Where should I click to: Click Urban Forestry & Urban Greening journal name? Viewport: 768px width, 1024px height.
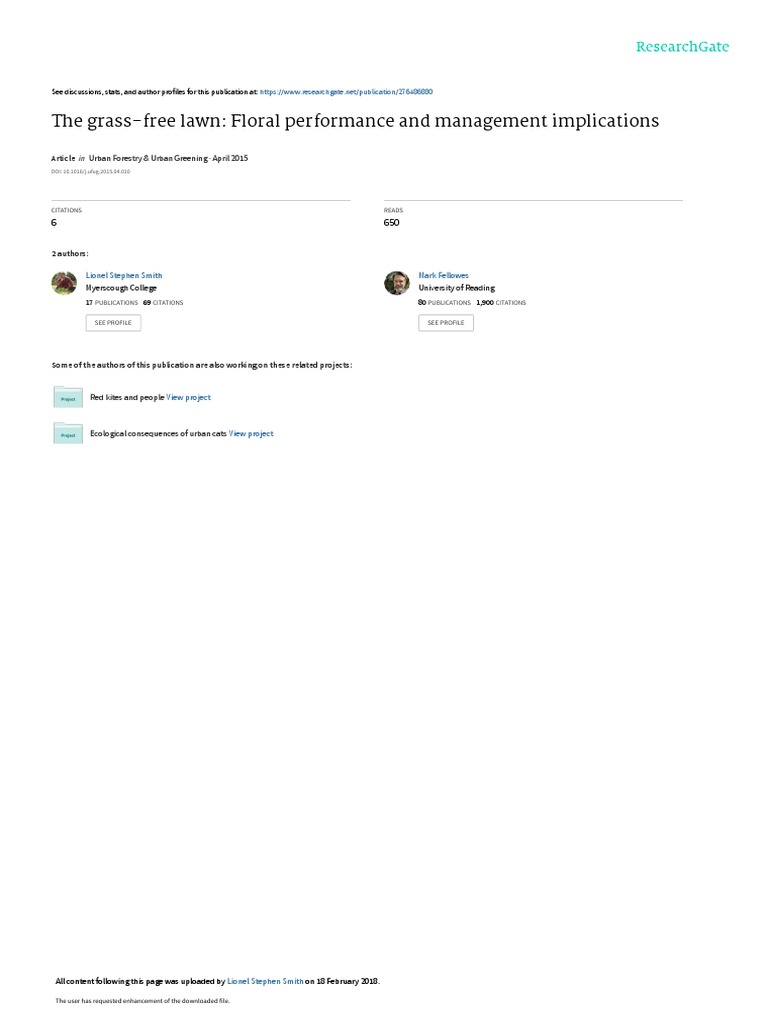148,158
